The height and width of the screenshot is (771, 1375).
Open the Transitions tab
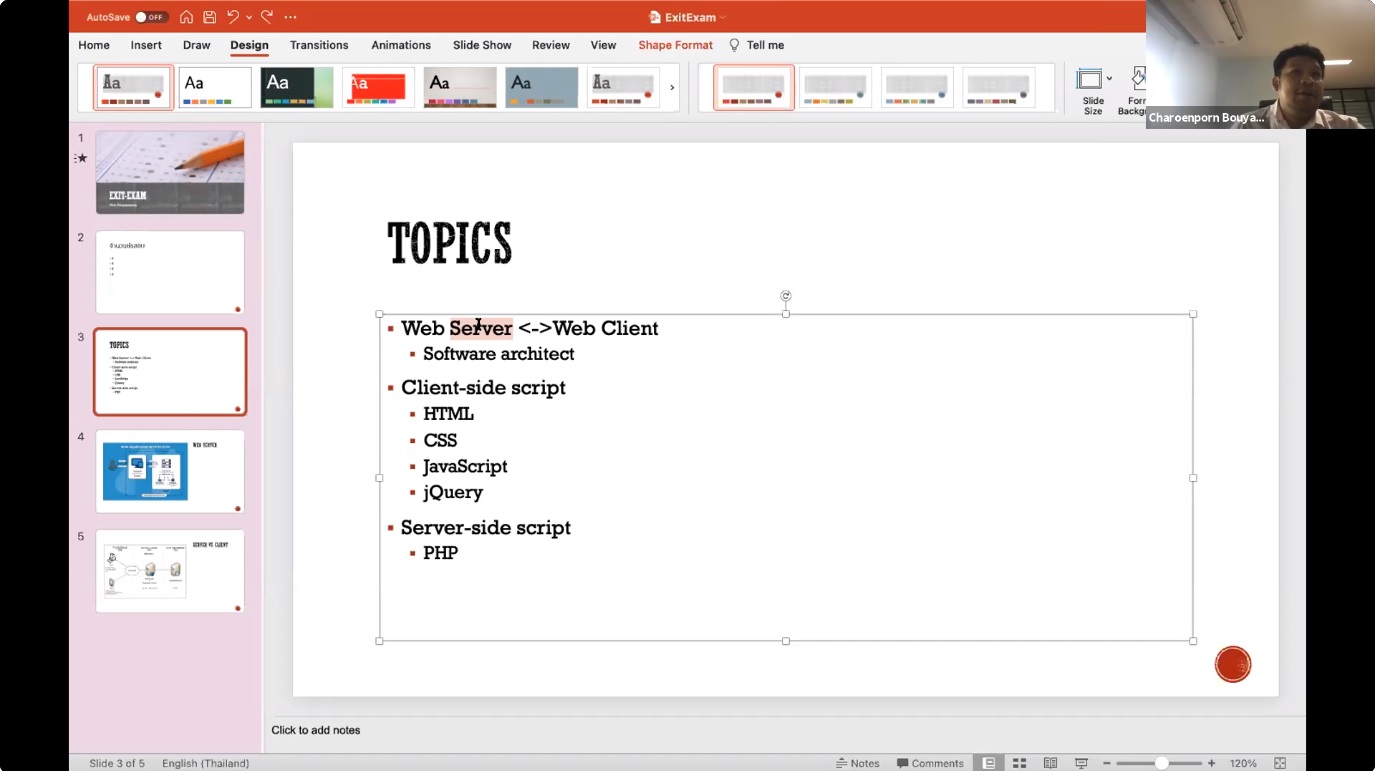[x=319, y=45]
